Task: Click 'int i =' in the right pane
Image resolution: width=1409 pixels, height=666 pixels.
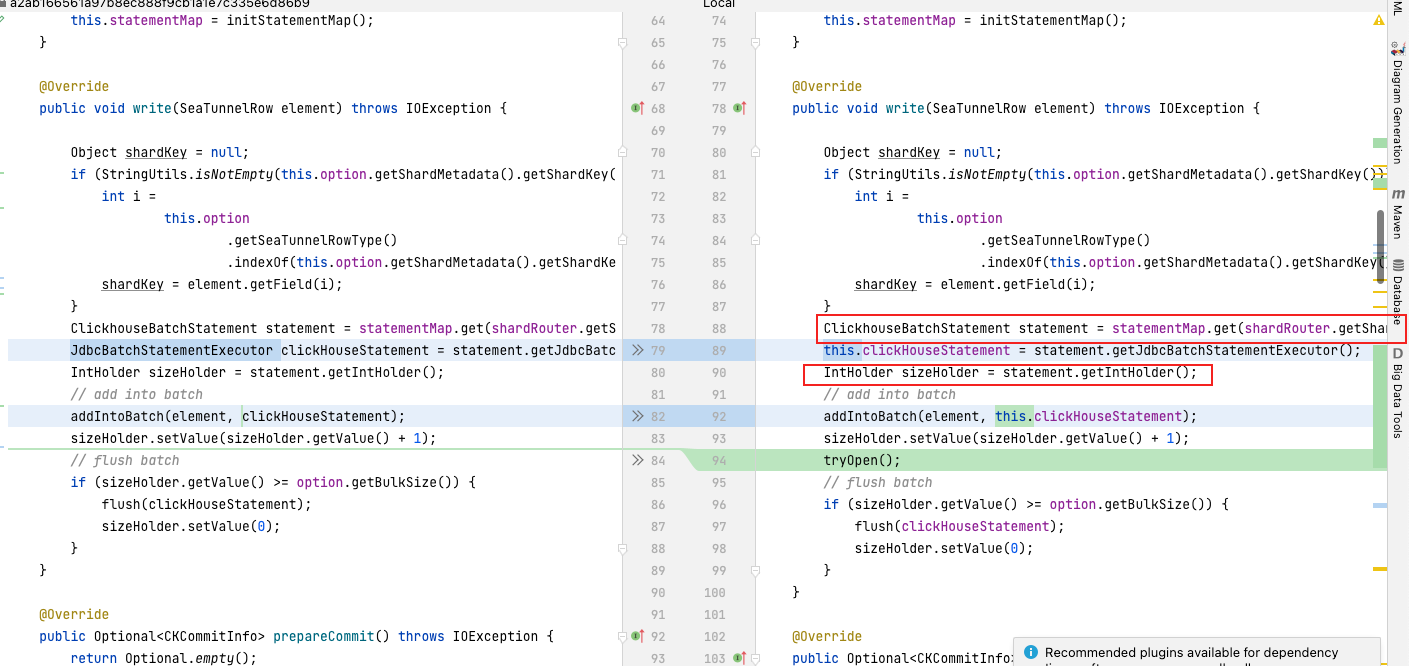Action: (882, 196)
